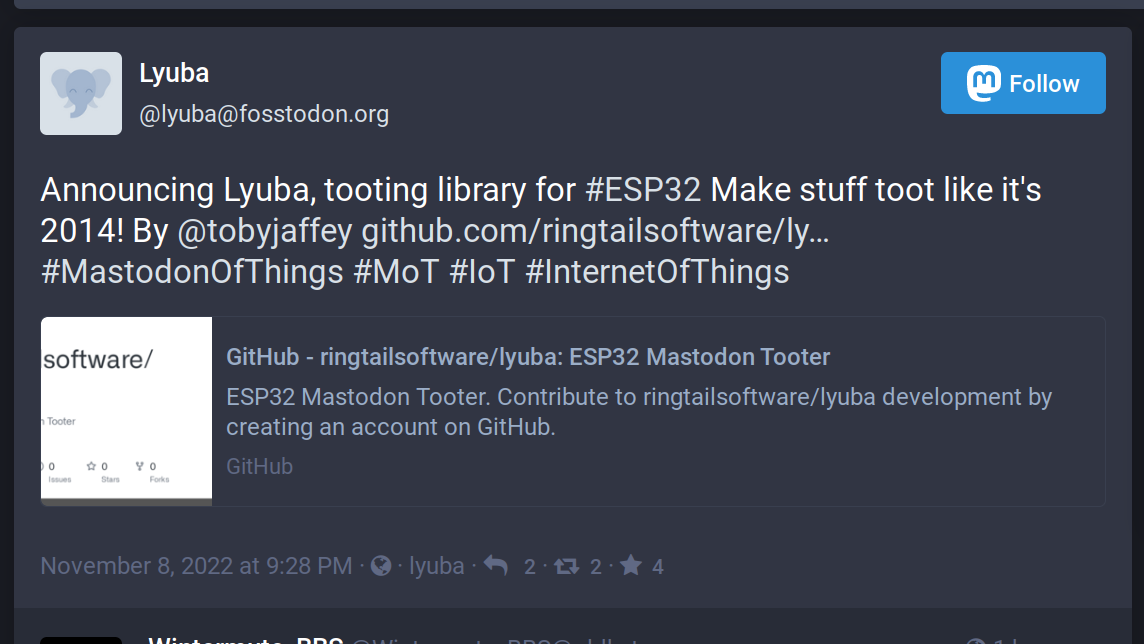The image size is (1144, 644).
Task: Favourite the post with the star icon
Action: pos(630,566)
